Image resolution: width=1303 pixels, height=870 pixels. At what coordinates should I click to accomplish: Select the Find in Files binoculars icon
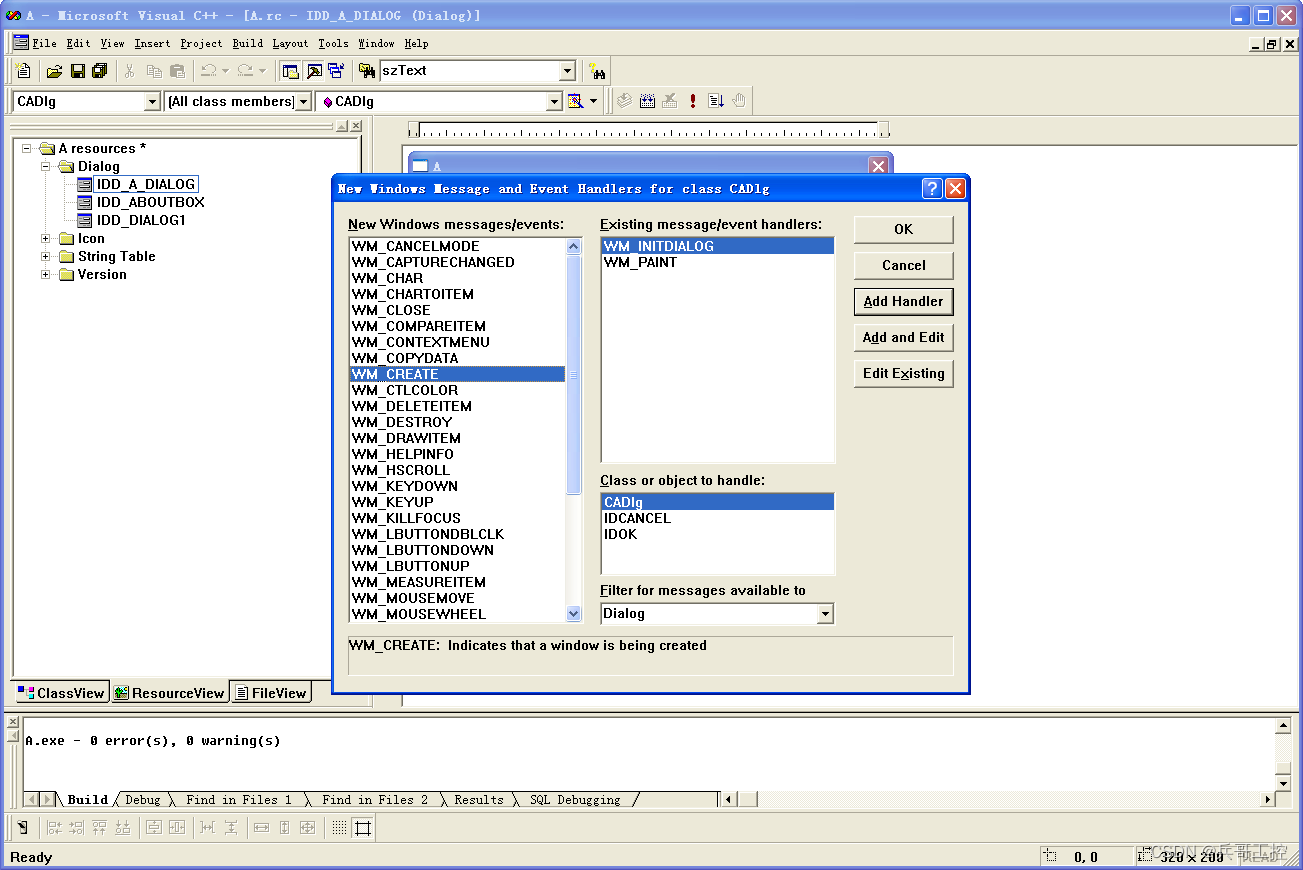(597, 71)
